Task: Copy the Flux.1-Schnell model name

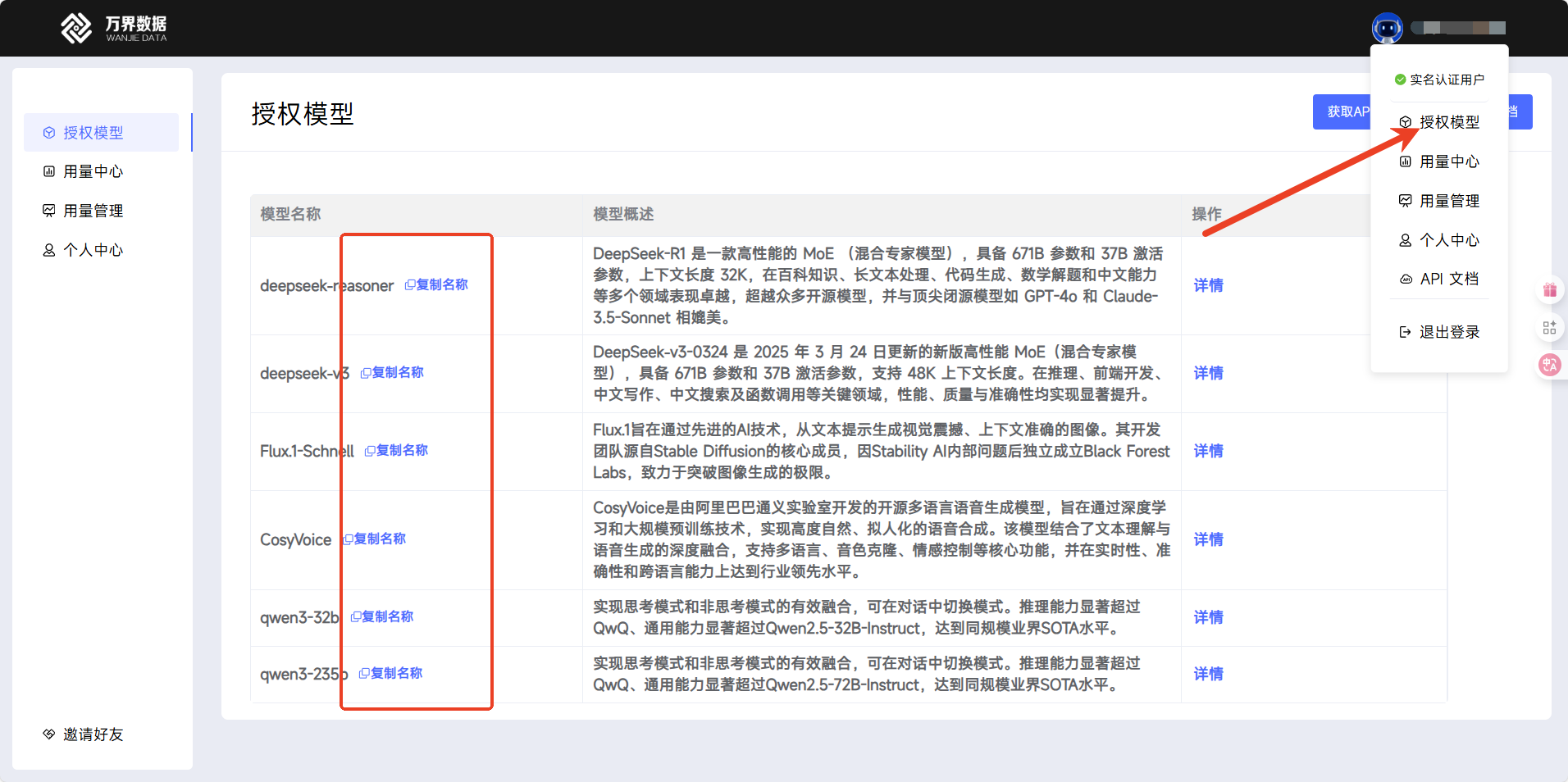Action: click(x=396, y=450)
